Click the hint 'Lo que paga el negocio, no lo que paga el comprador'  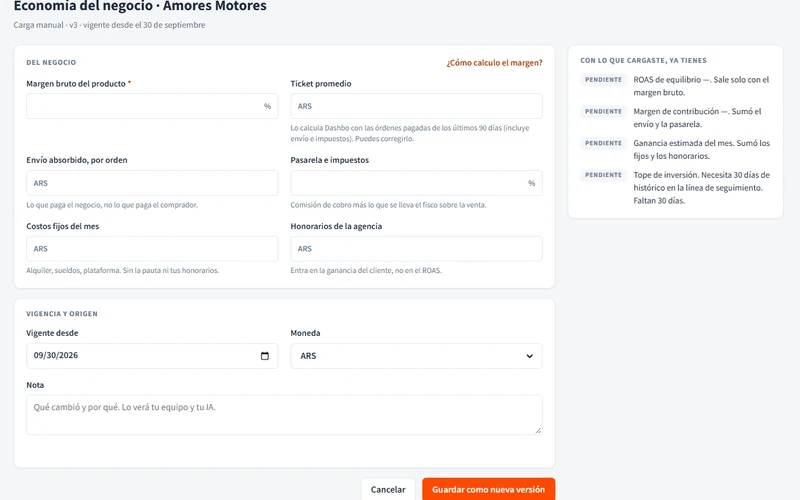click(x=112, y=205)
